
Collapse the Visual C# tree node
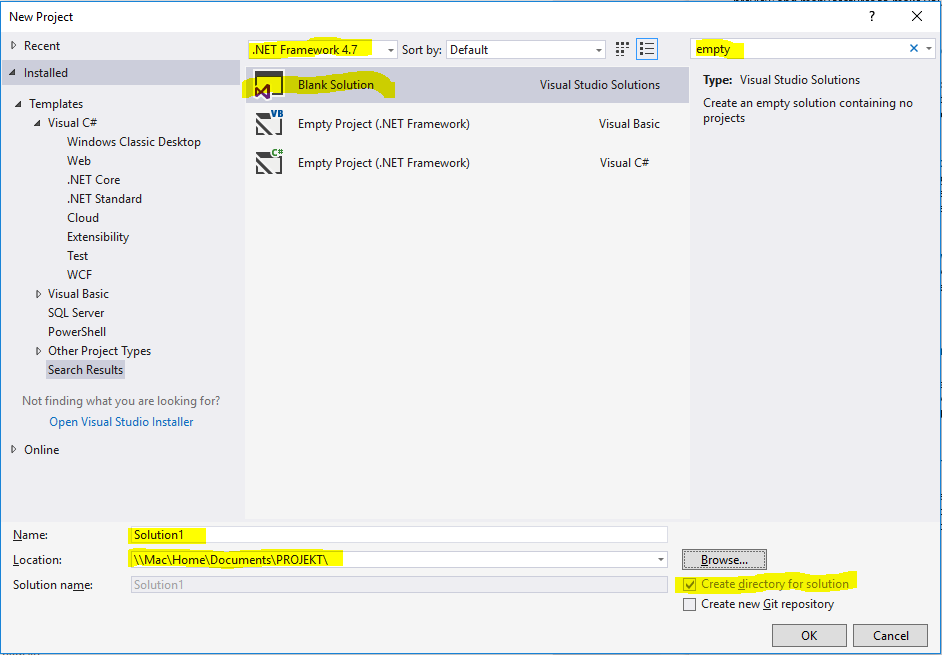pos(37,123)
